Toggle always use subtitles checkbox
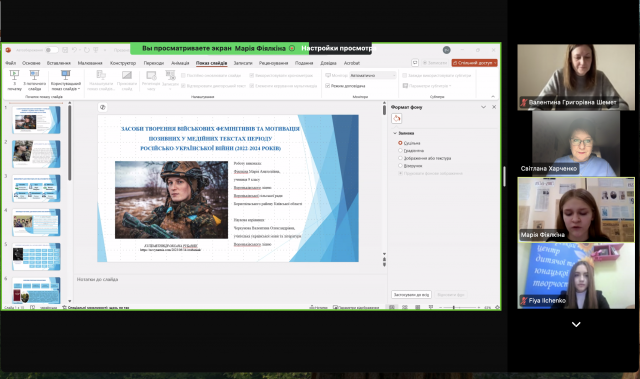640x379 pixels. 404,75
